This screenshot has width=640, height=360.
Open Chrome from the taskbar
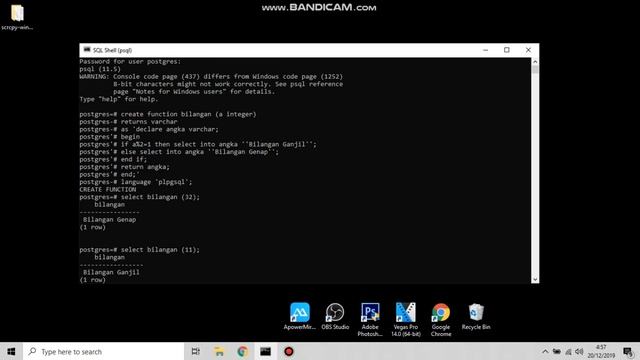242,351
